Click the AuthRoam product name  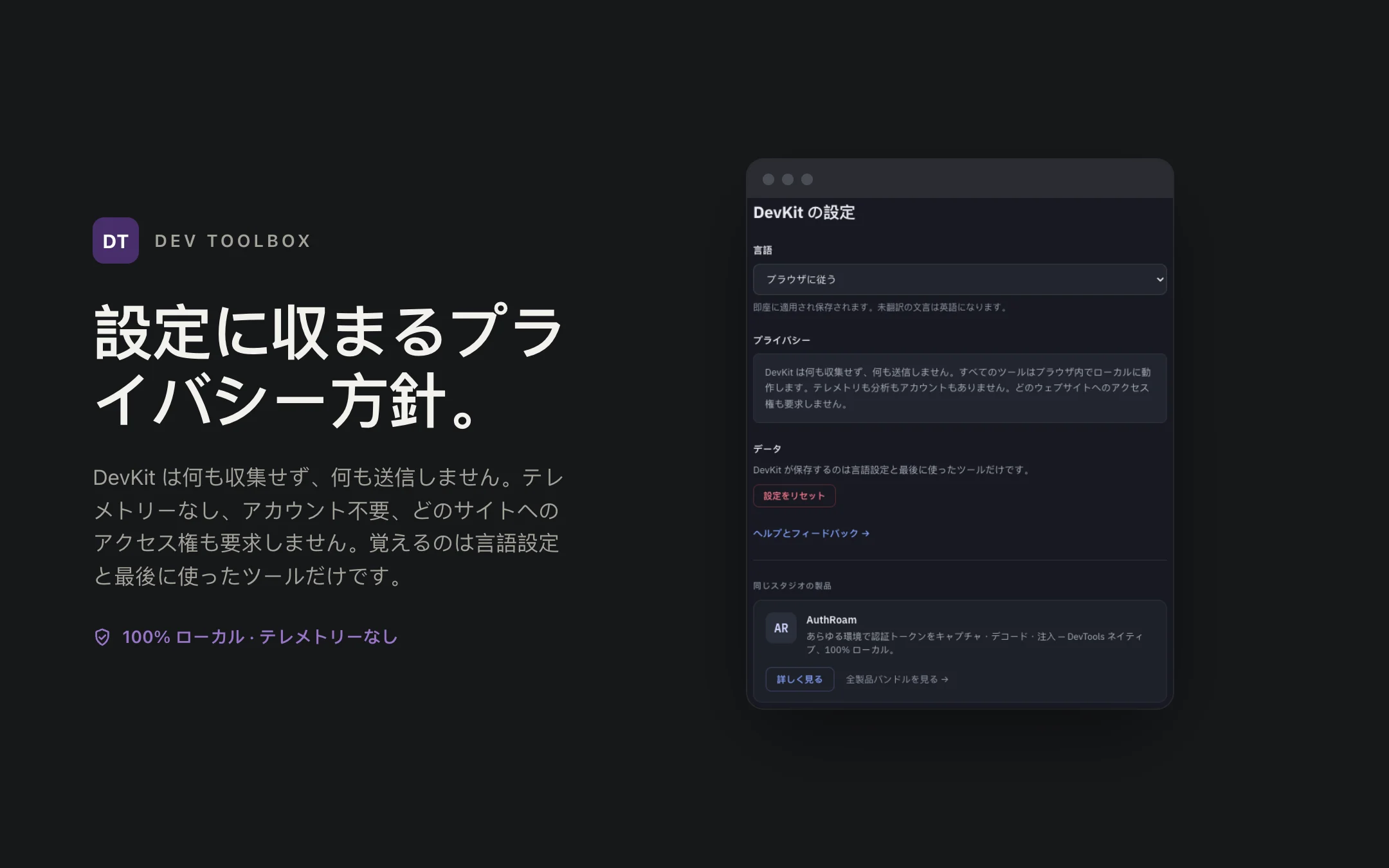point(831,620)
